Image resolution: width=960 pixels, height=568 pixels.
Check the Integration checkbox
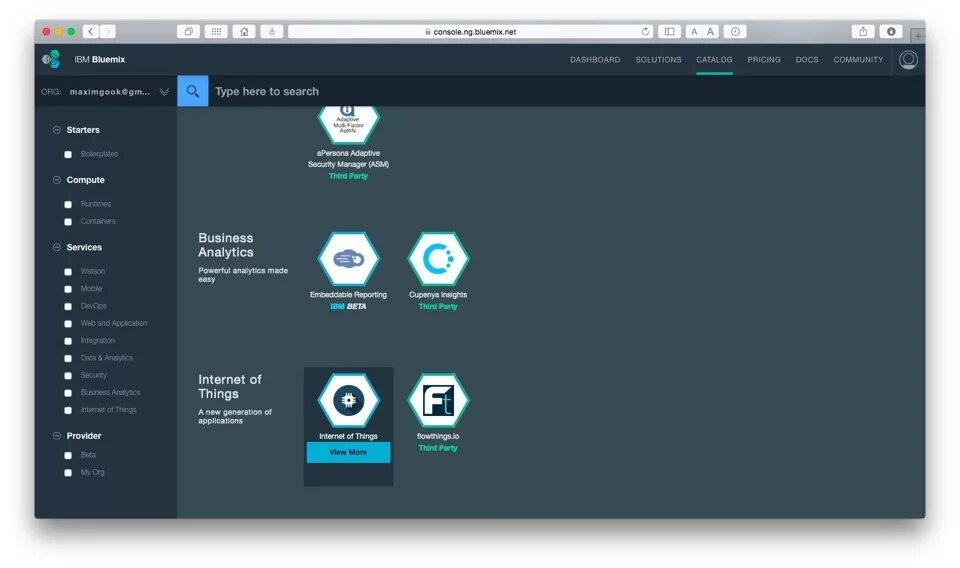[x=68, y=341]
